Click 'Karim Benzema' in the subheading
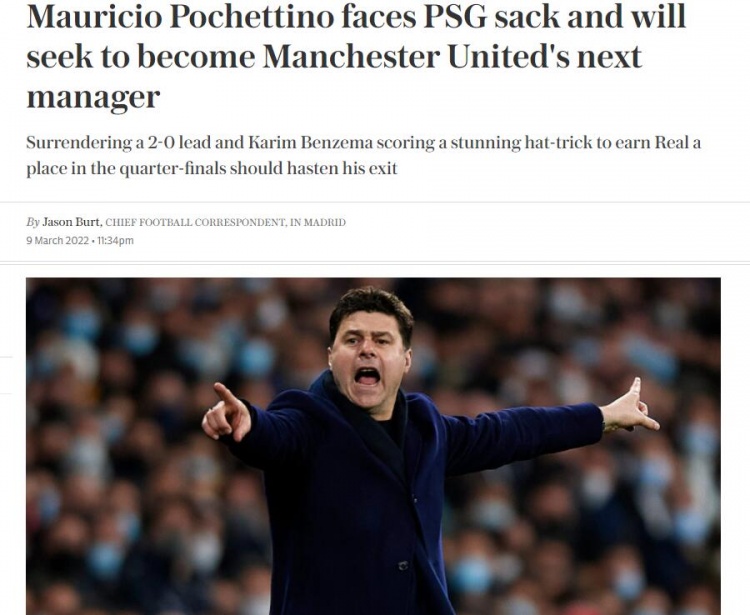 pos(310,143)
